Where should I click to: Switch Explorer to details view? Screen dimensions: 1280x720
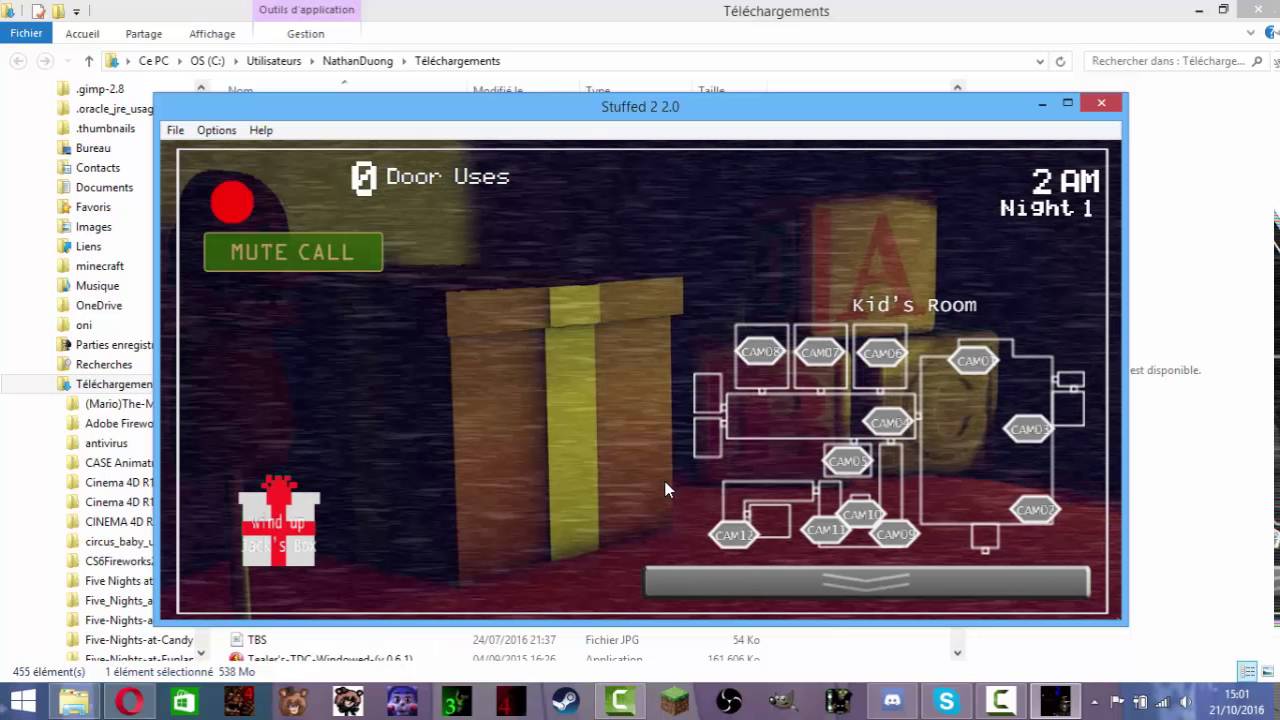coord(1247,671)
